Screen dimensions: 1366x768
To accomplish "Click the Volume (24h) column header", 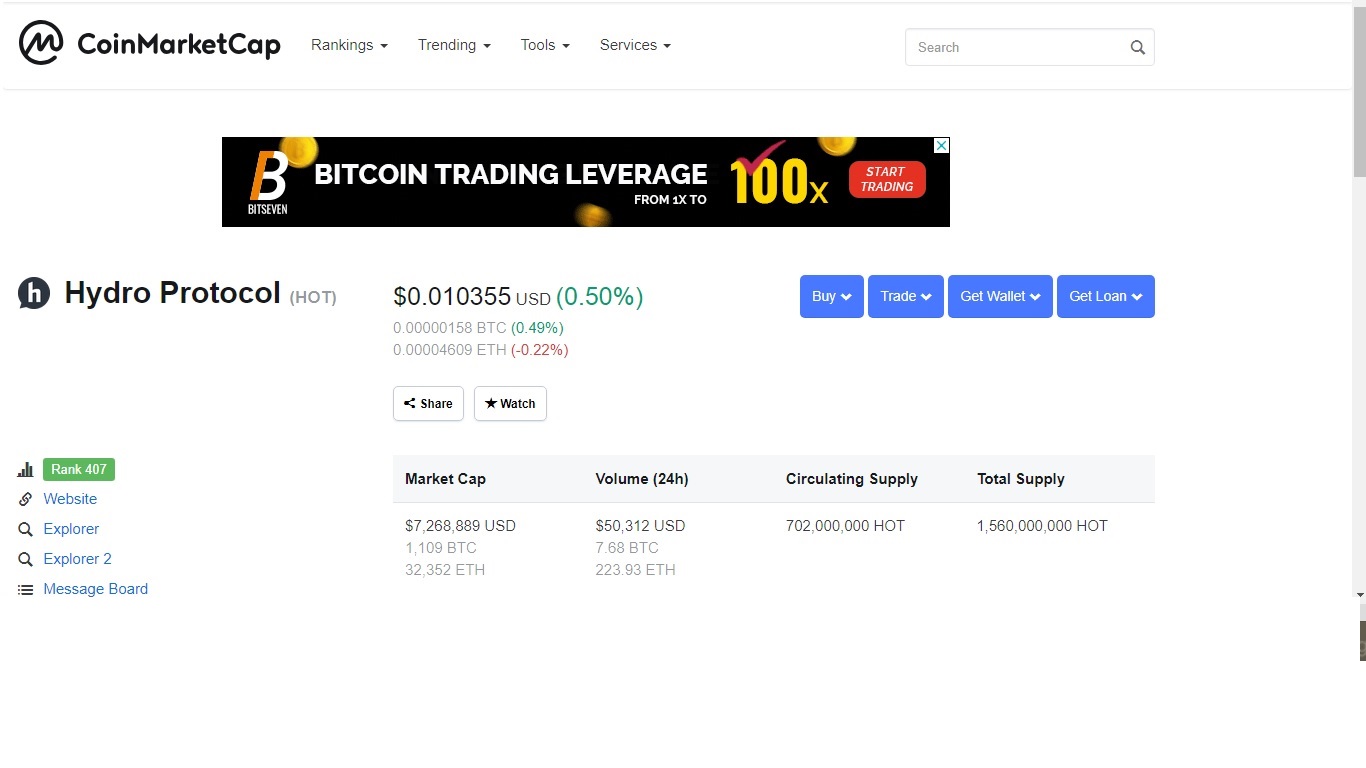I will 642,479.
